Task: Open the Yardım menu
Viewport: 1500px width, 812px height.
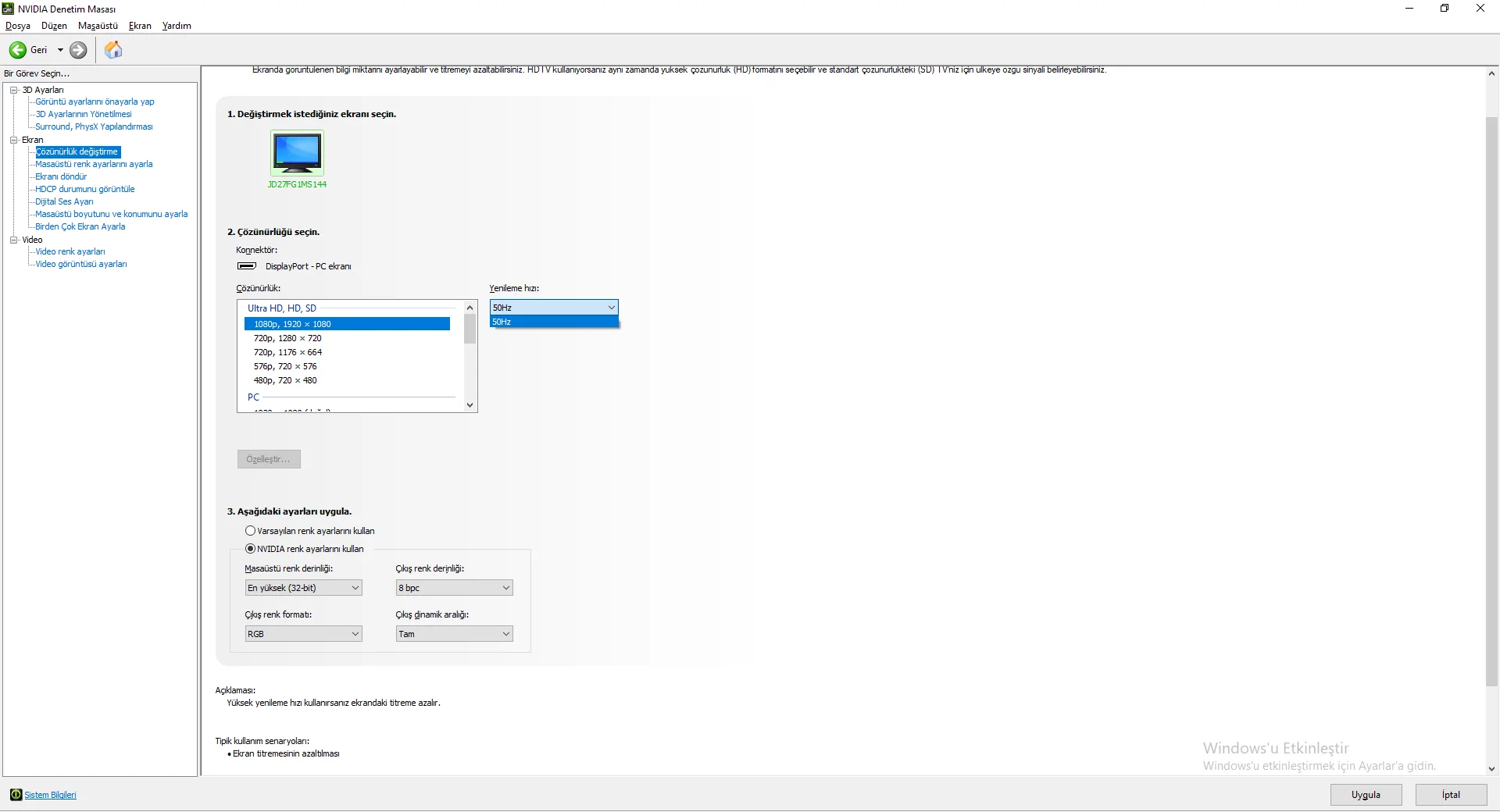Action: click(x=177, y=26)
